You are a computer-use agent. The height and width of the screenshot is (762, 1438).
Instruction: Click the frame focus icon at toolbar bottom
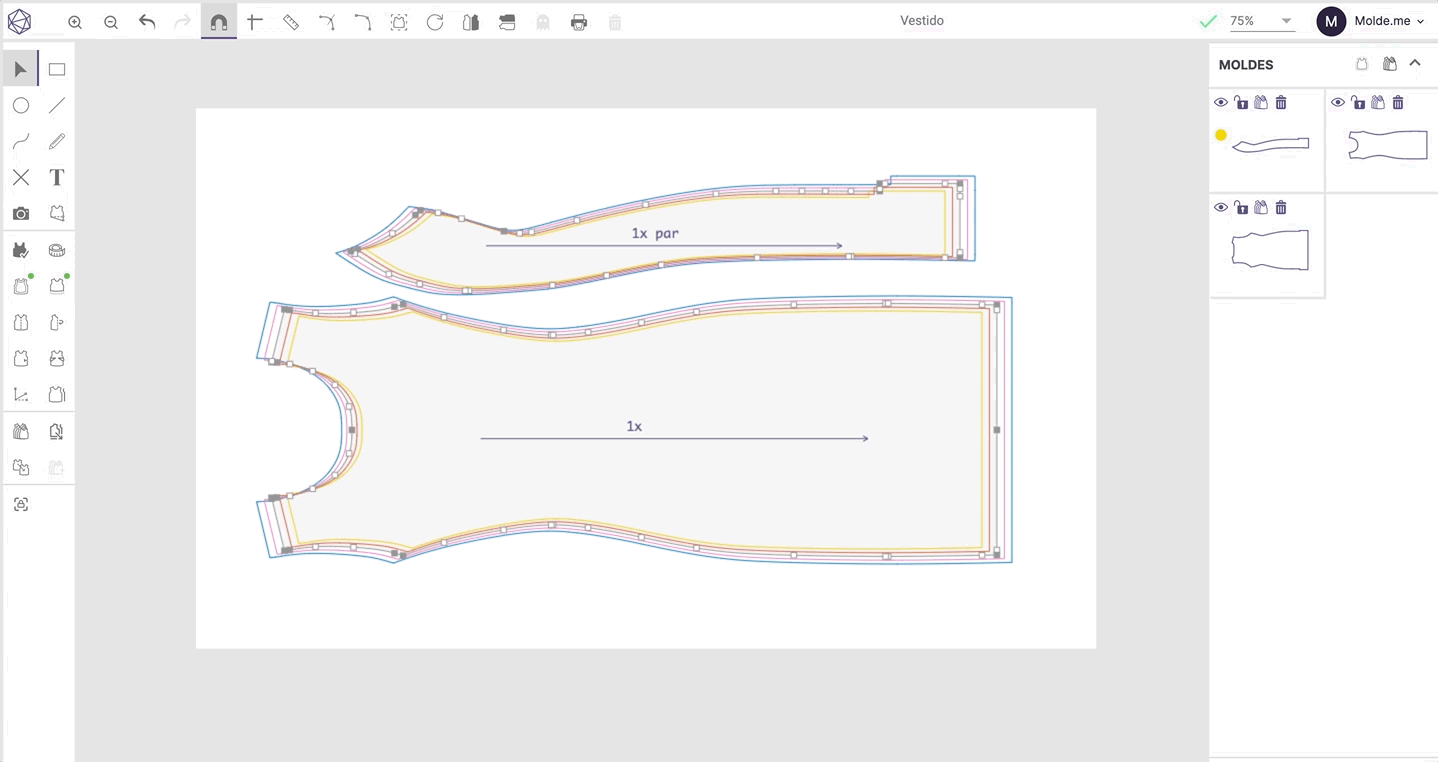pyautogui.click(x=21, y=504)
